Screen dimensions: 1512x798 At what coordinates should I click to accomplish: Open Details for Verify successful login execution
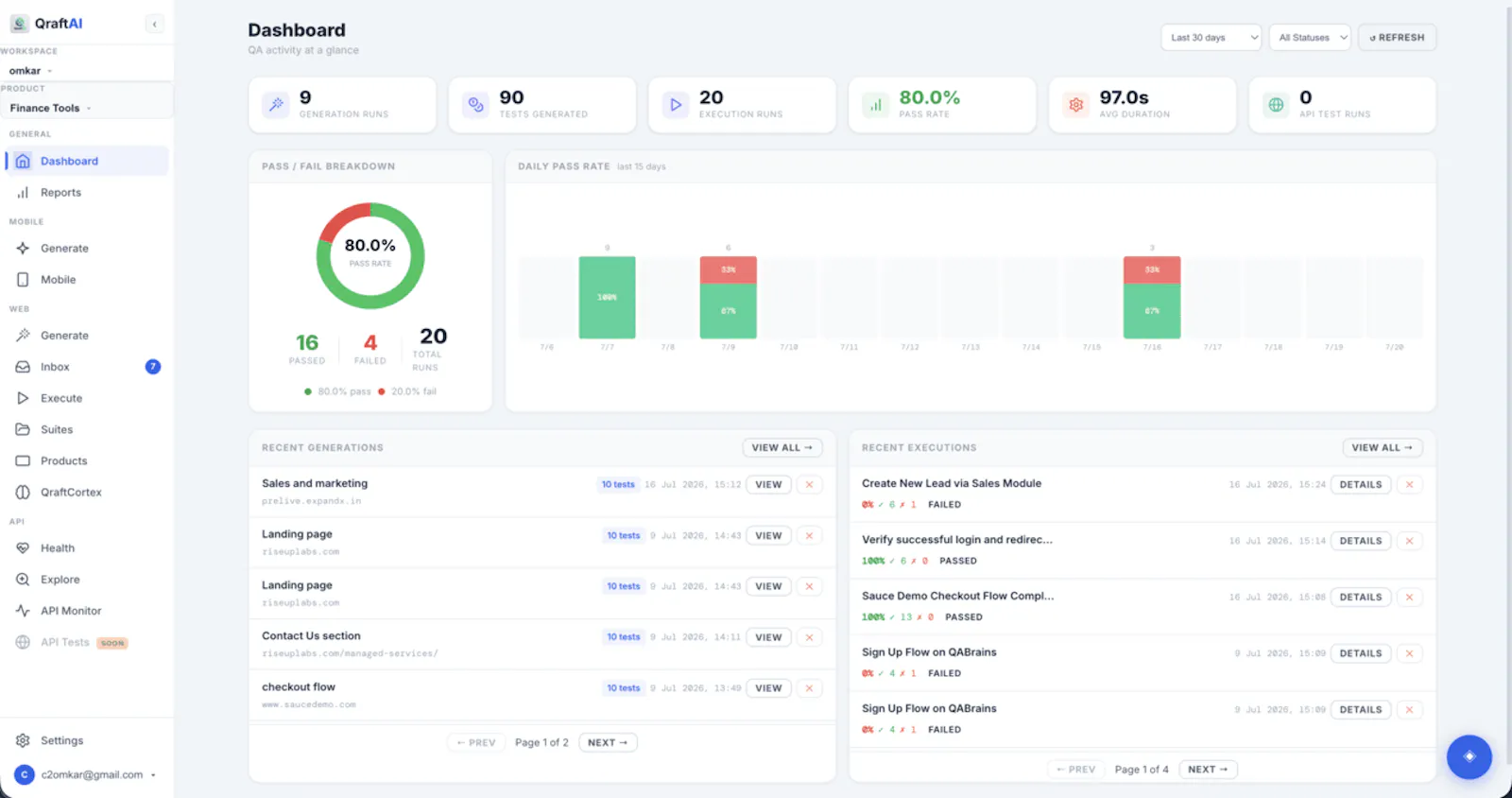click(x=1361, y=541)
